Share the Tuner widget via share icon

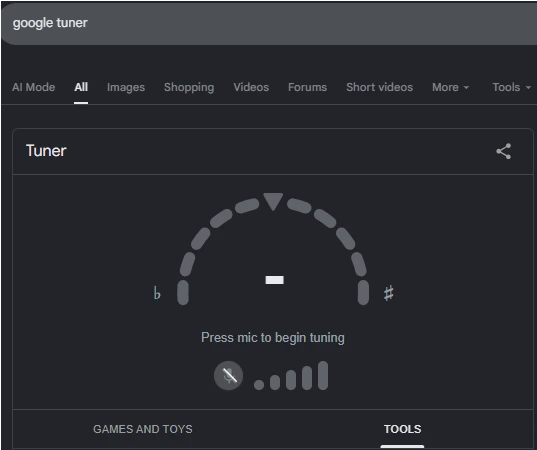(503, 151)
